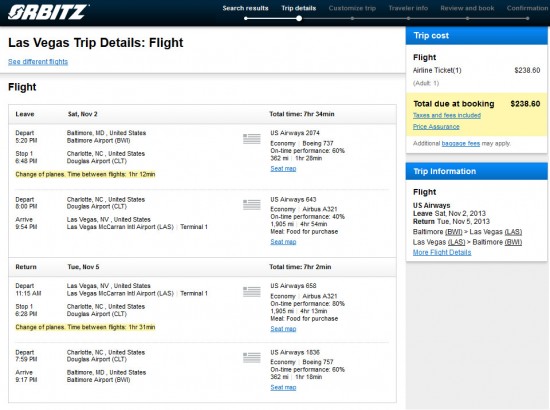Open the Price Assurance link
Viewport: 550px width, 410px height.
click(x=436, y=127)
